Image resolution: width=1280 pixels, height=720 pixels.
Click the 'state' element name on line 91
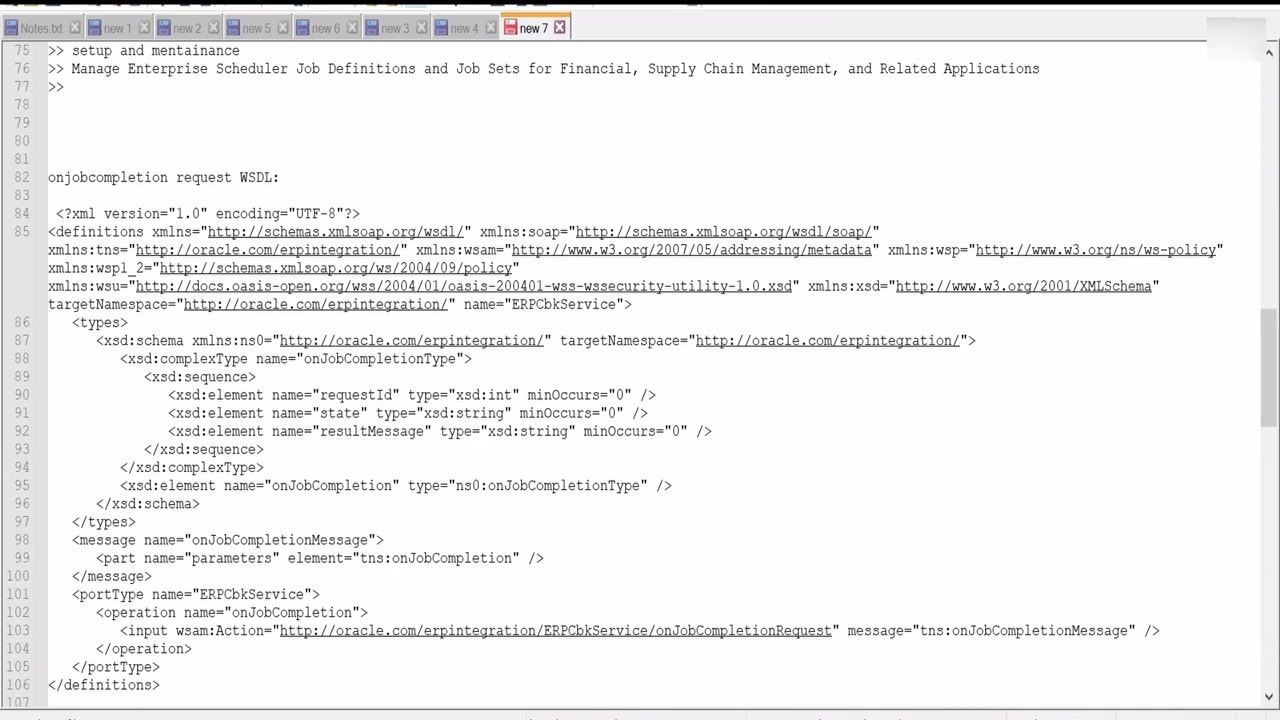coord(340,413)
